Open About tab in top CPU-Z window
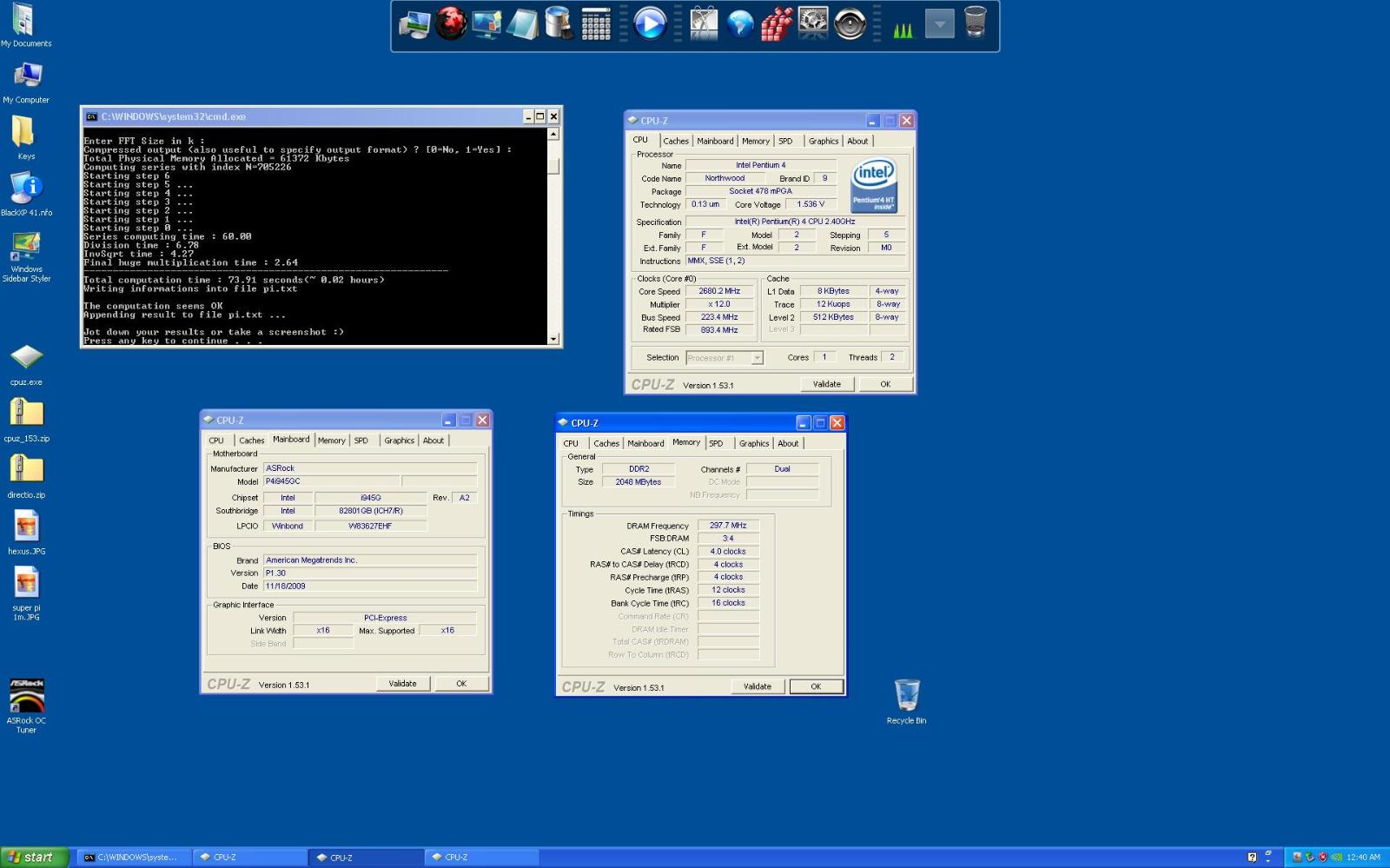The width and height of the screenshot is (1390, 868). 857,141
